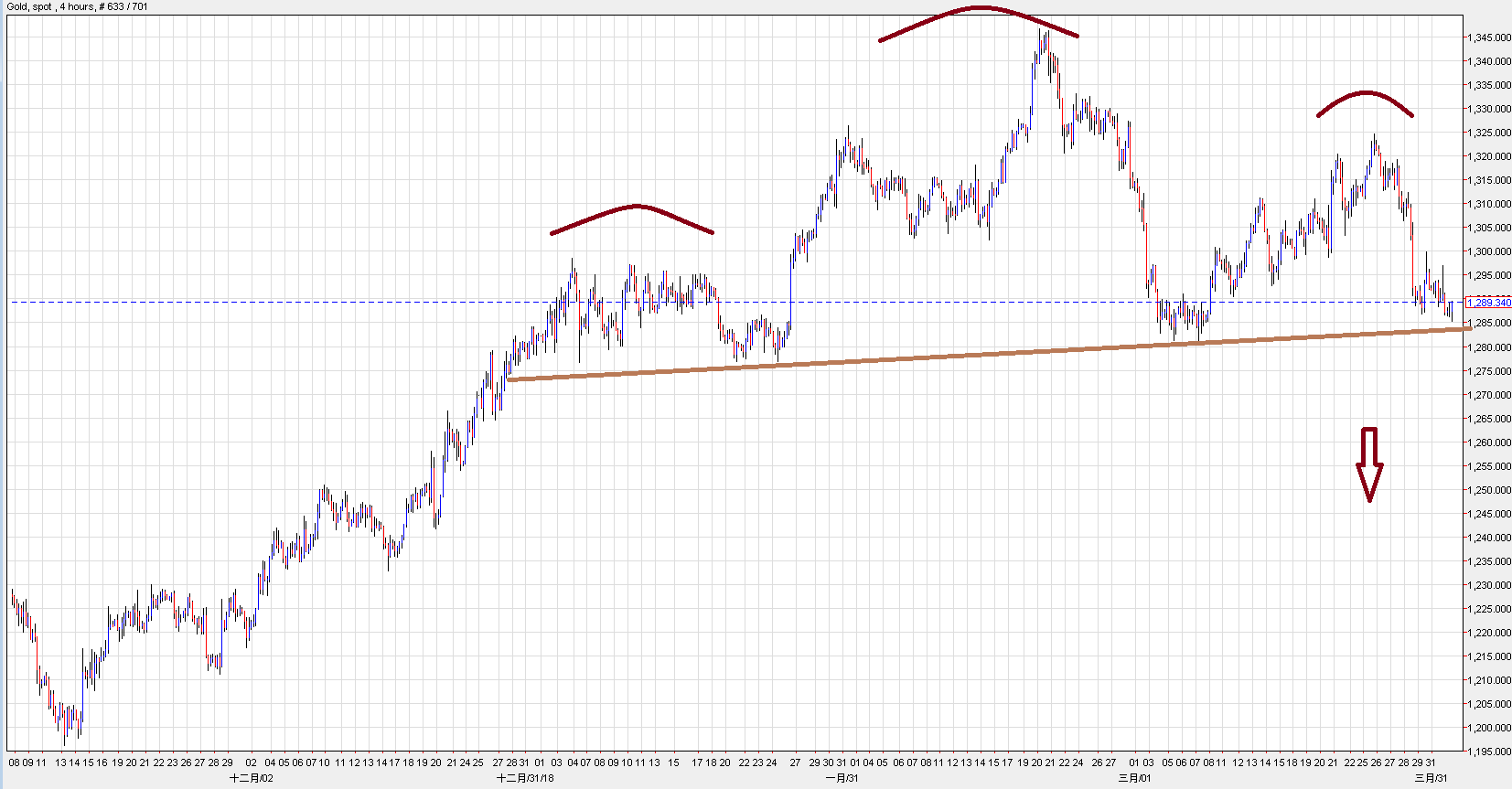The height and width of the screenshot is (789, 1512).
Task: Select the 三月/01 date marker
Action: 1134,778
